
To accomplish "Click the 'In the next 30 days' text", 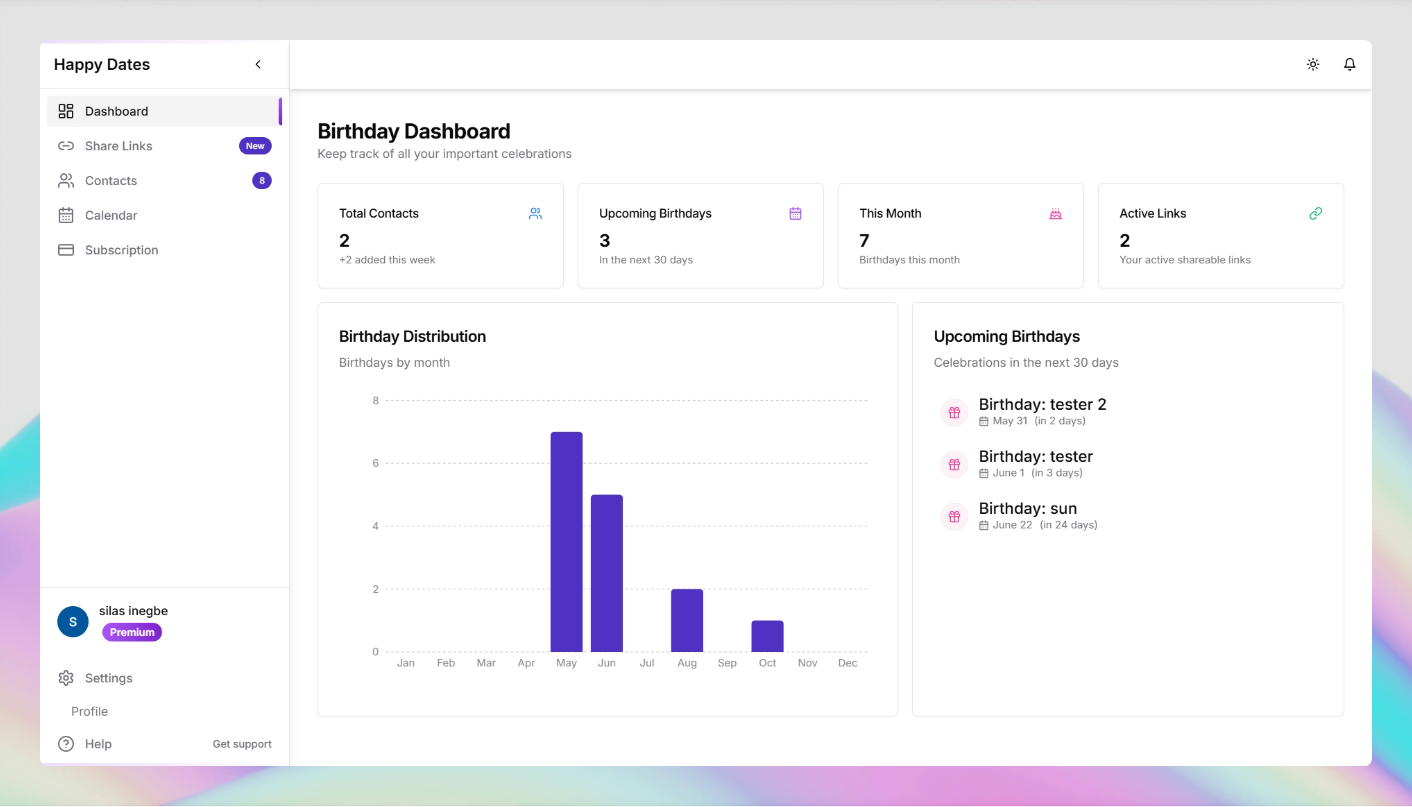I will (646, 260).
